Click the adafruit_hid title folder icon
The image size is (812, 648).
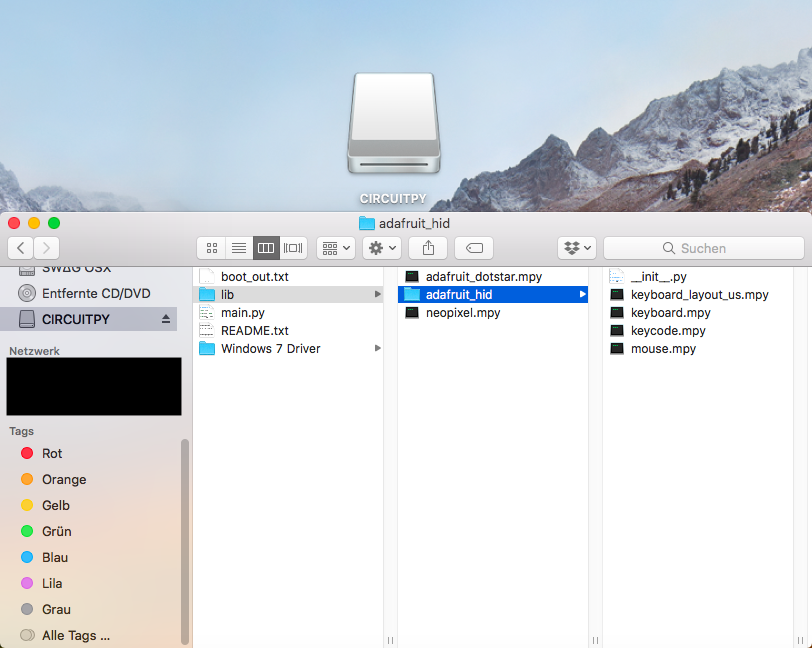coord(367,223)
